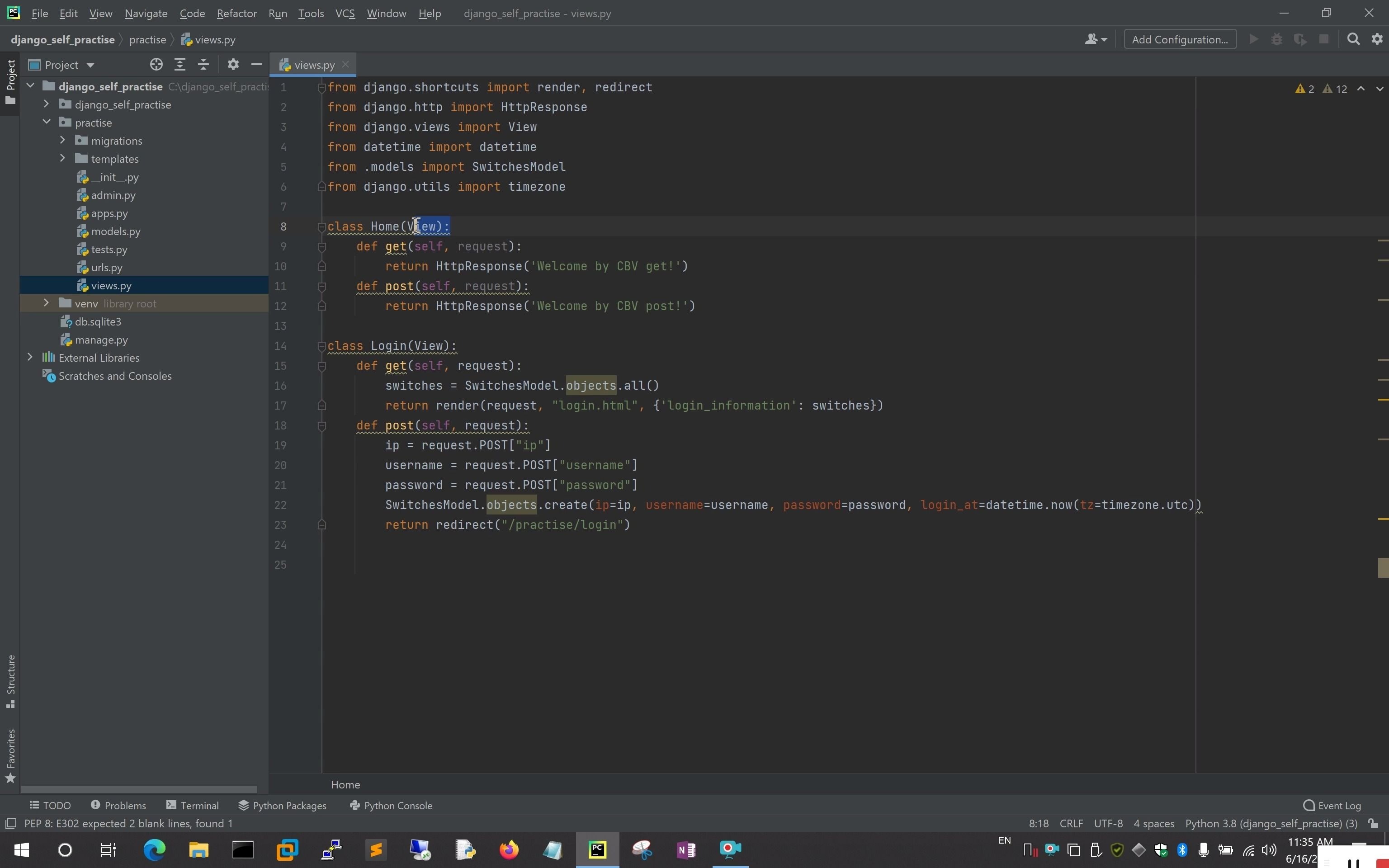Click the line 22 gutter toggle indicator
1389x868 pixels.
click(x=321, y=505)
